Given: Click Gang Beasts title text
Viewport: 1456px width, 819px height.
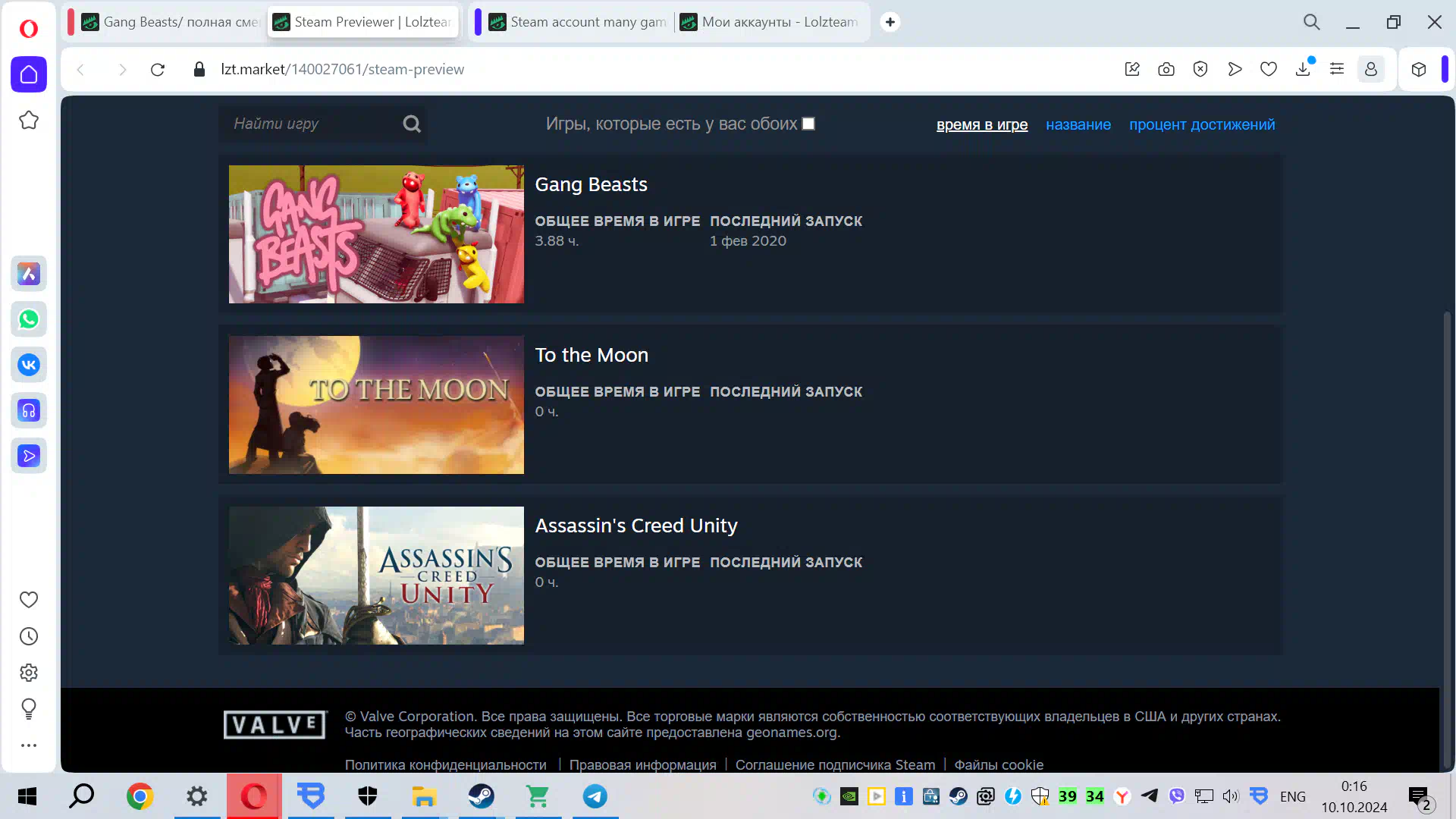Looking at the screenshot, I should (591, 184).
